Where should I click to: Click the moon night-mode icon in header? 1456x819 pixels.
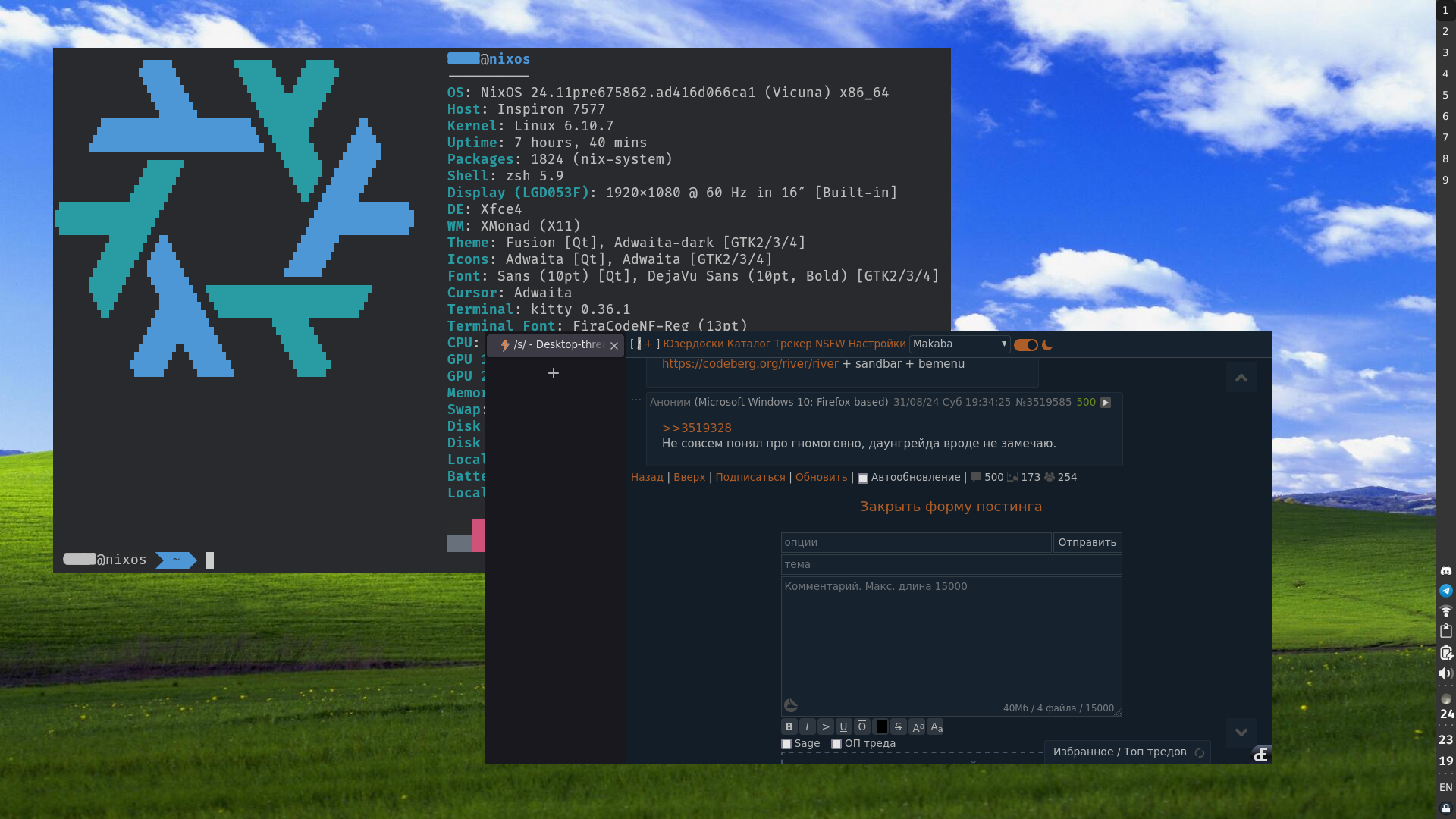pyautogui.click(x=1046, y=345)
